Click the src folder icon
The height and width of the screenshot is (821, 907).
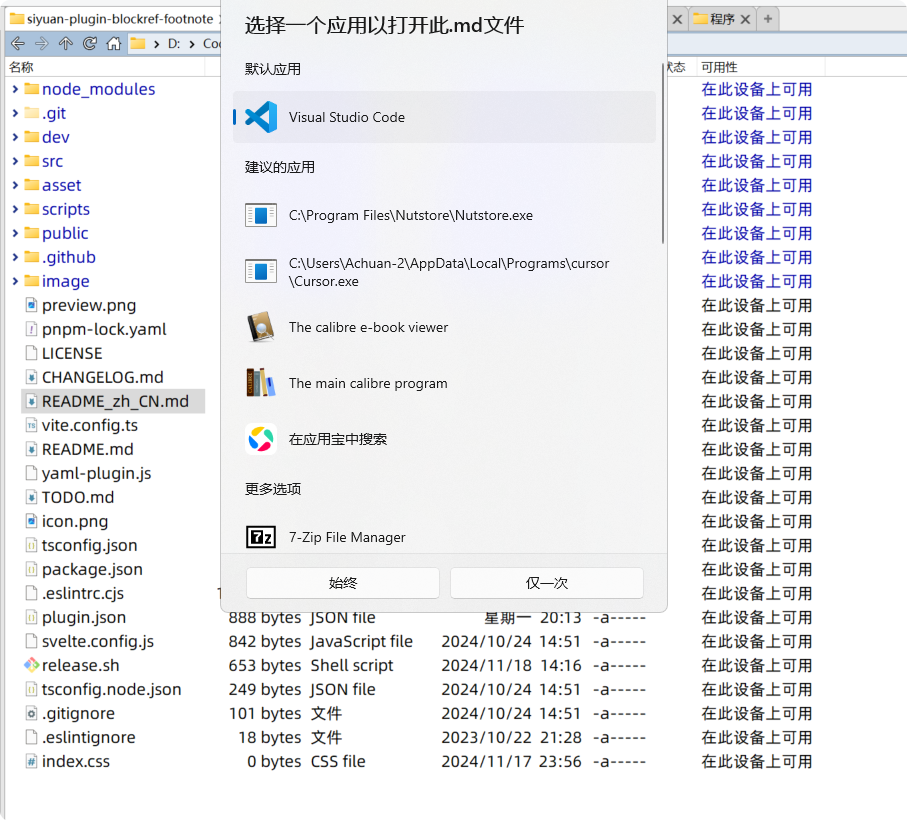coord(31,161)
